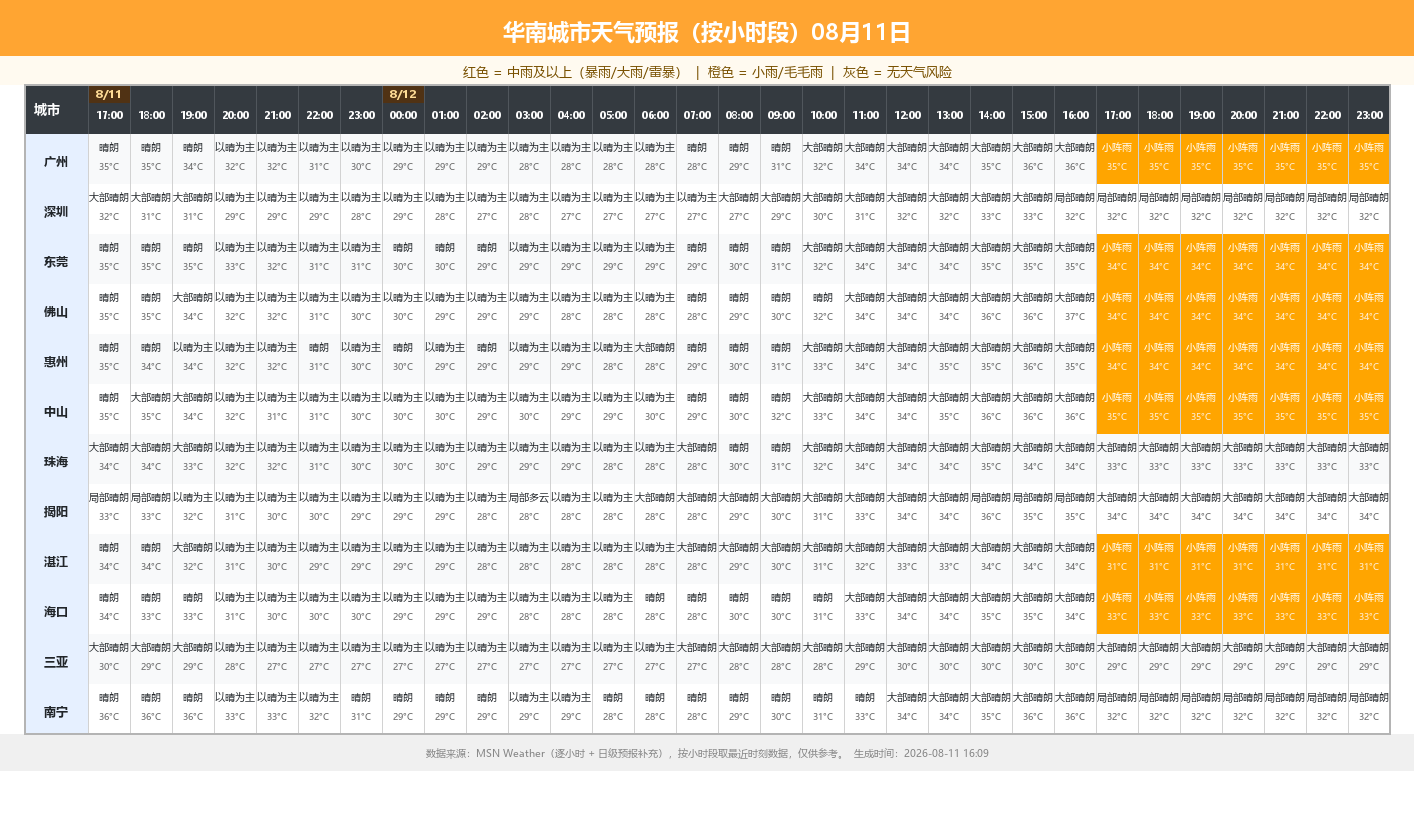Click the last orange 小阵雨 cell for 海口
This screenshot has height=818, width=1414.
(x=1369, y=609)
